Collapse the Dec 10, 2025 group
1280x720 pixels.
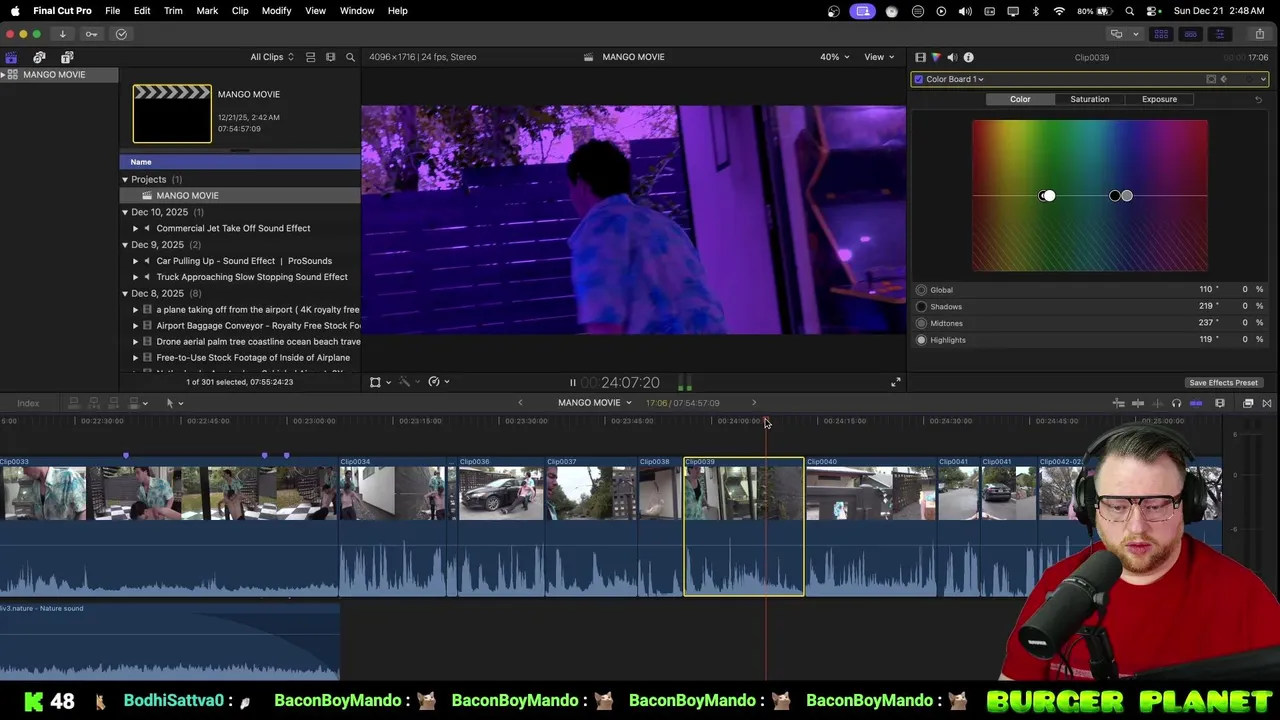pos(125,212)
